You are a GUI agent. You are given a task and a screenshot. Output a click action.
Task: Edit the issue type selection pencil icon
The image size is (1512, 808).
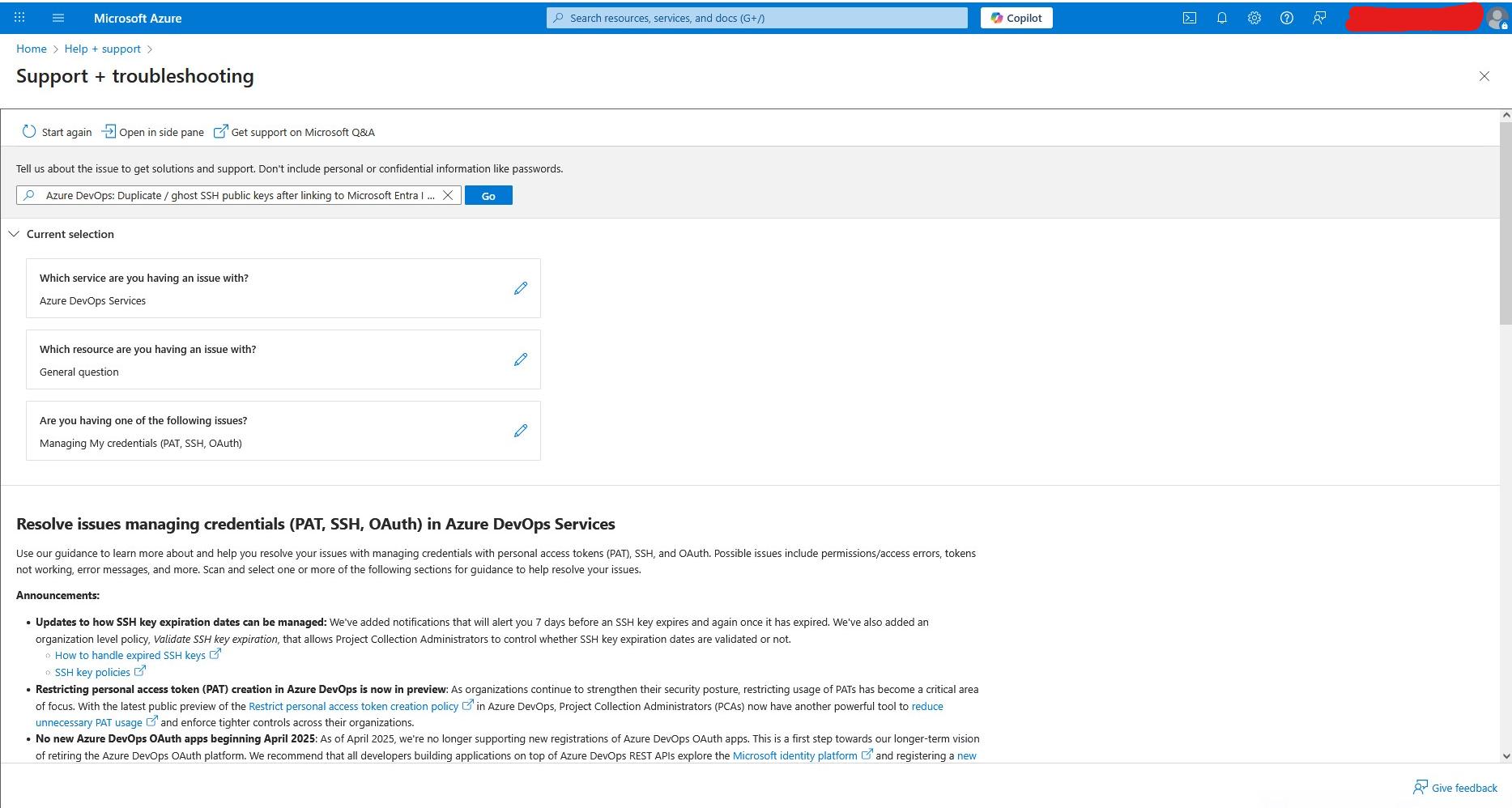(x=521, y=431)
